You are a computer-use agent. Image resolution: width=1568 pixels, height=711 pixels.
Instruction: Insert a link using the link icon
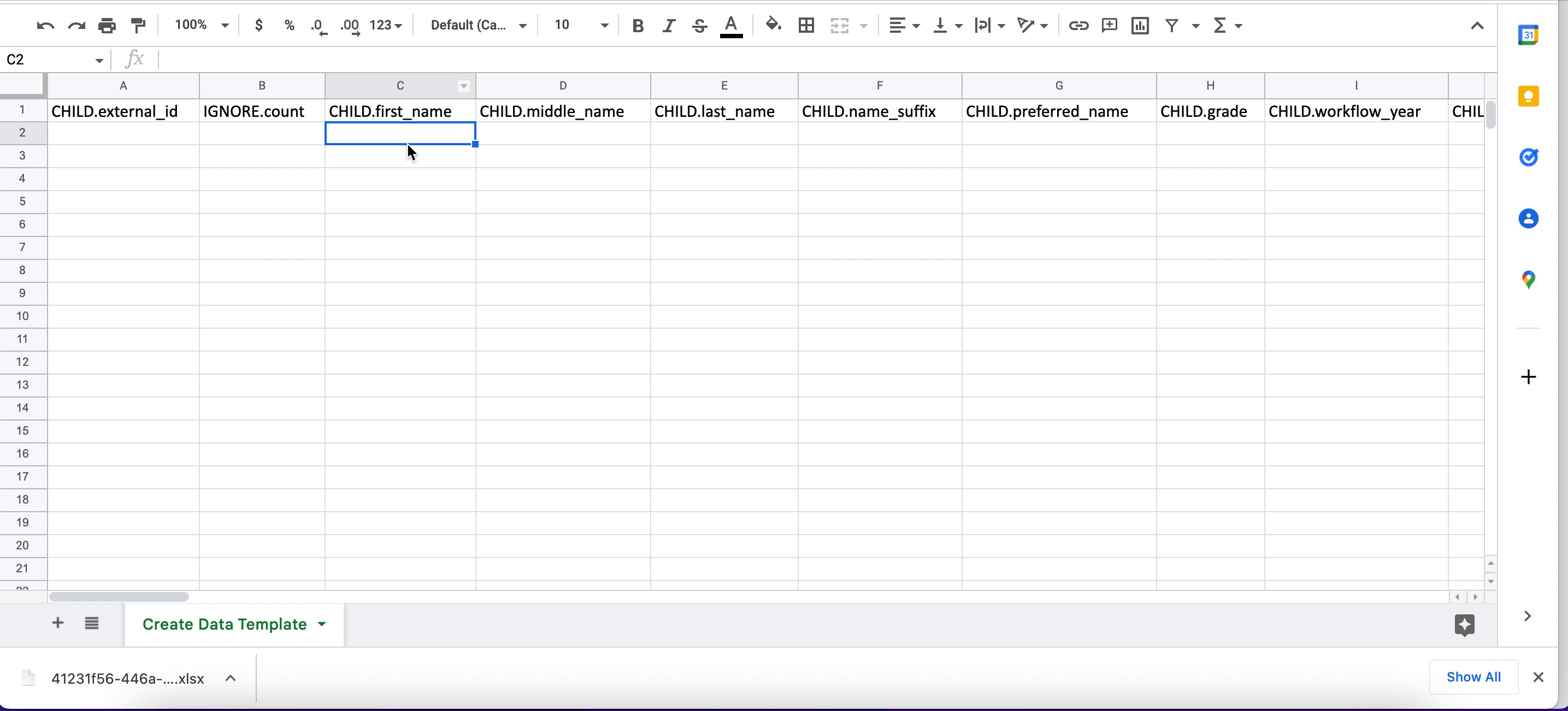point(1078,26)
